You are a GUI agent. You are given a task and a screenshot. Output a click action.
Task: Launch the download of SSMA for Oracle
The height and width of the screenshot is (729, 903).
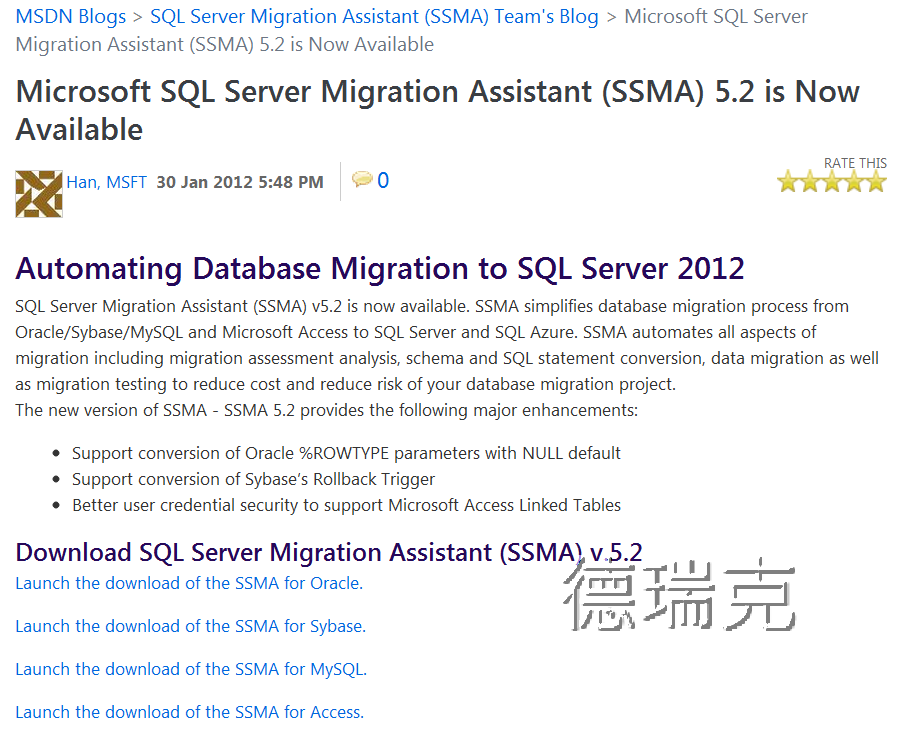pos(188,583)
